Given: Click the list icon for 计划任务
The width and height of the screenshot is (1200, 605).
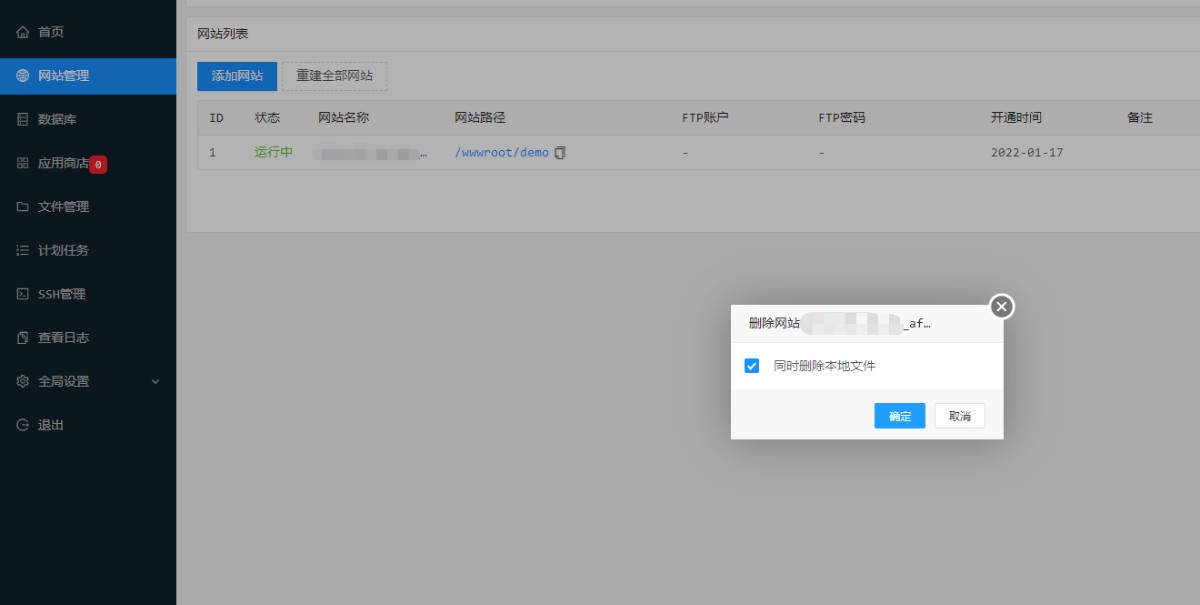Looking at the screenshot, I should (23, 251).
